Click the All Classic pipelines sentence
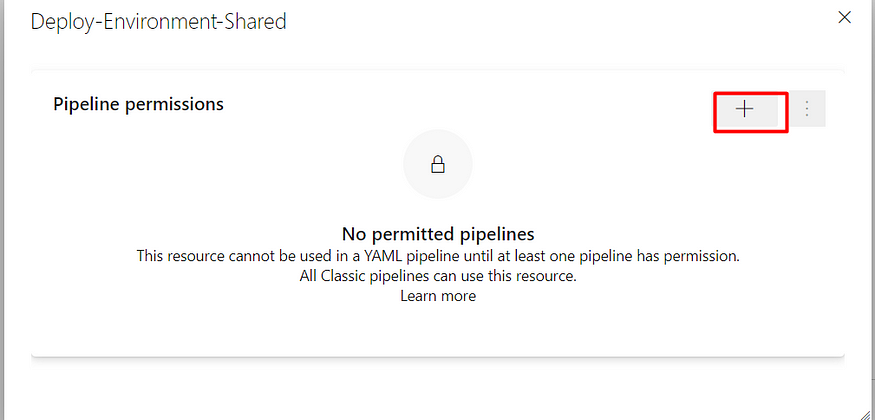Screen dimensions: 875x420 click(x=438, y=276)
